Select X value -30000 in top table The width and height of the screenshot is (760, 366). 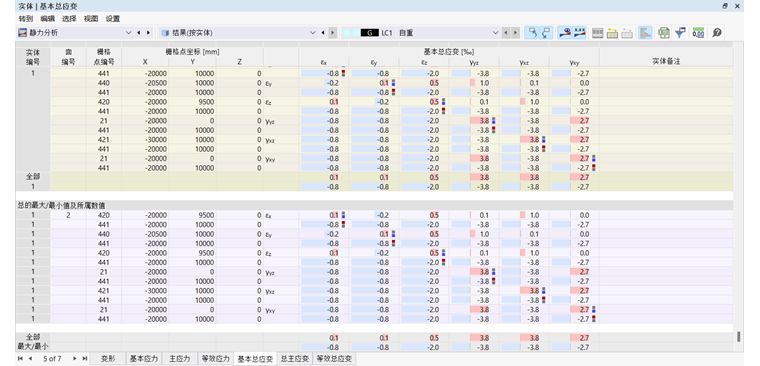coord(145,140)
